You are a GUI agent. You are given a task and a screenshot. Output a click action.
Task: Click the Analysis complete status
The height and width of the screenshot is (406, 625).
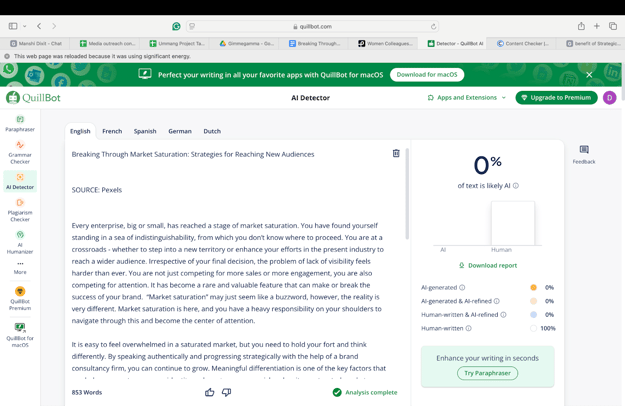point(365,392)
